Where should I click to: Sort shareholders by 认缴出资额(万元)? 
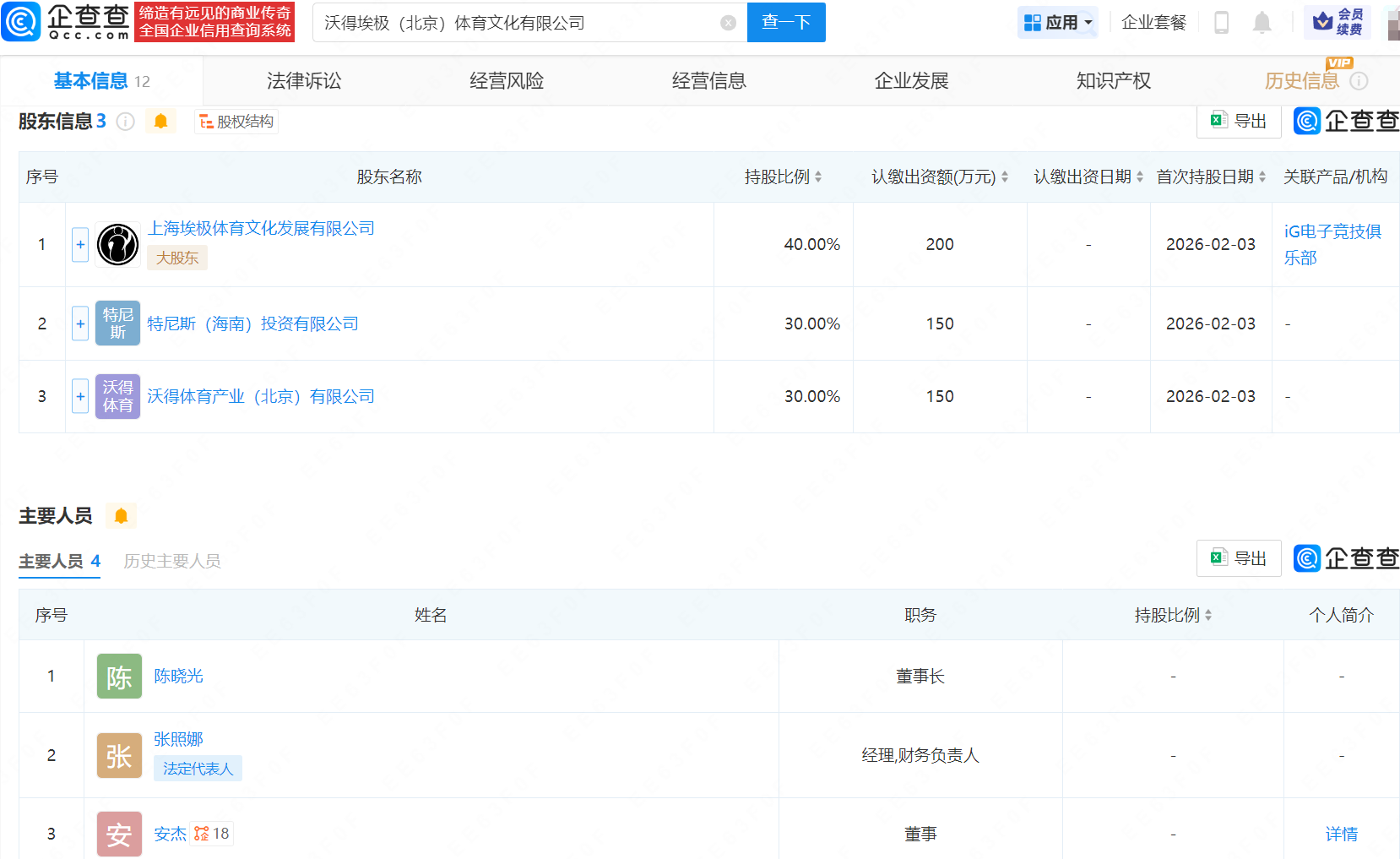click(x=1004, y=177)
